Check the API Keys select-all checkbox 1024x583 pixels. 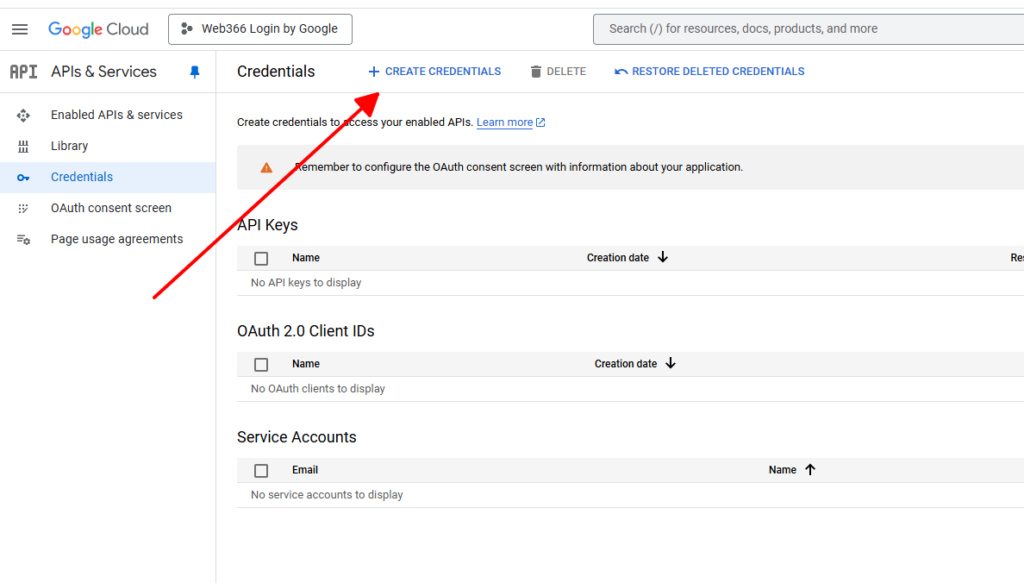click(261, 259)
